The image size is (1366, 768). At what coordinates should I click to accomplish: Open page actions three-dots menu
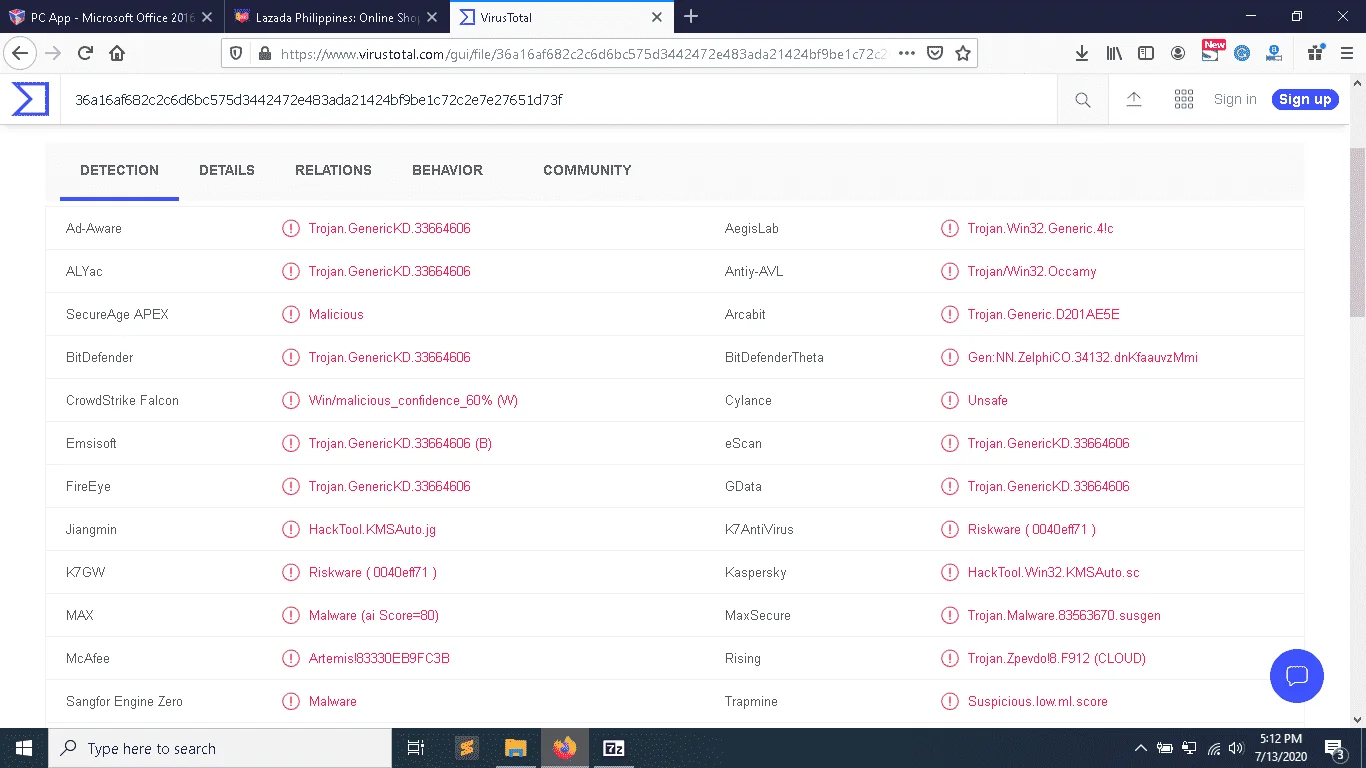tap(907, 53)
